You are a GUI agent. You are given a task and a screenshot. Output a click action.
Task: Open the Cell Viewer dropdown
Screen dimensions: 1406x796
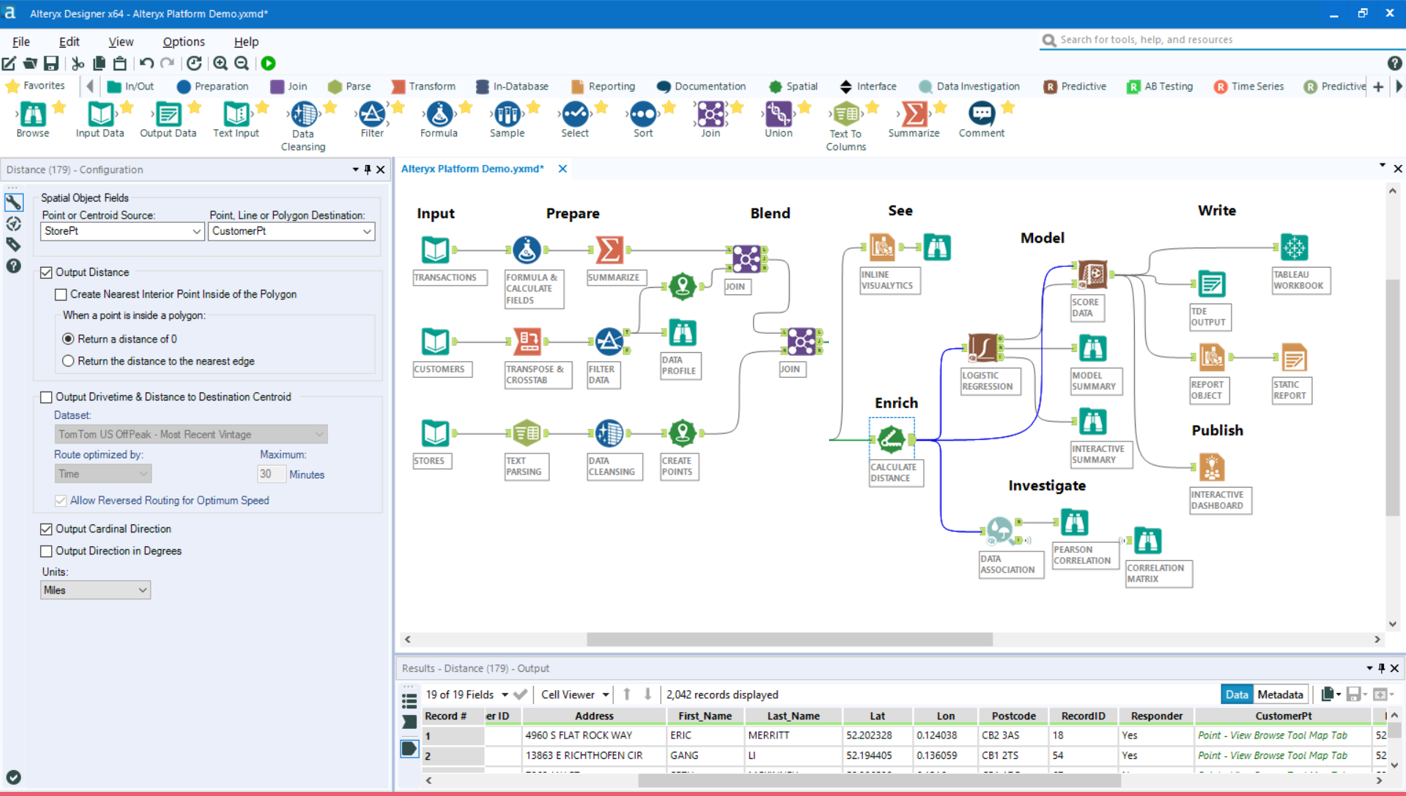point(575,694)
